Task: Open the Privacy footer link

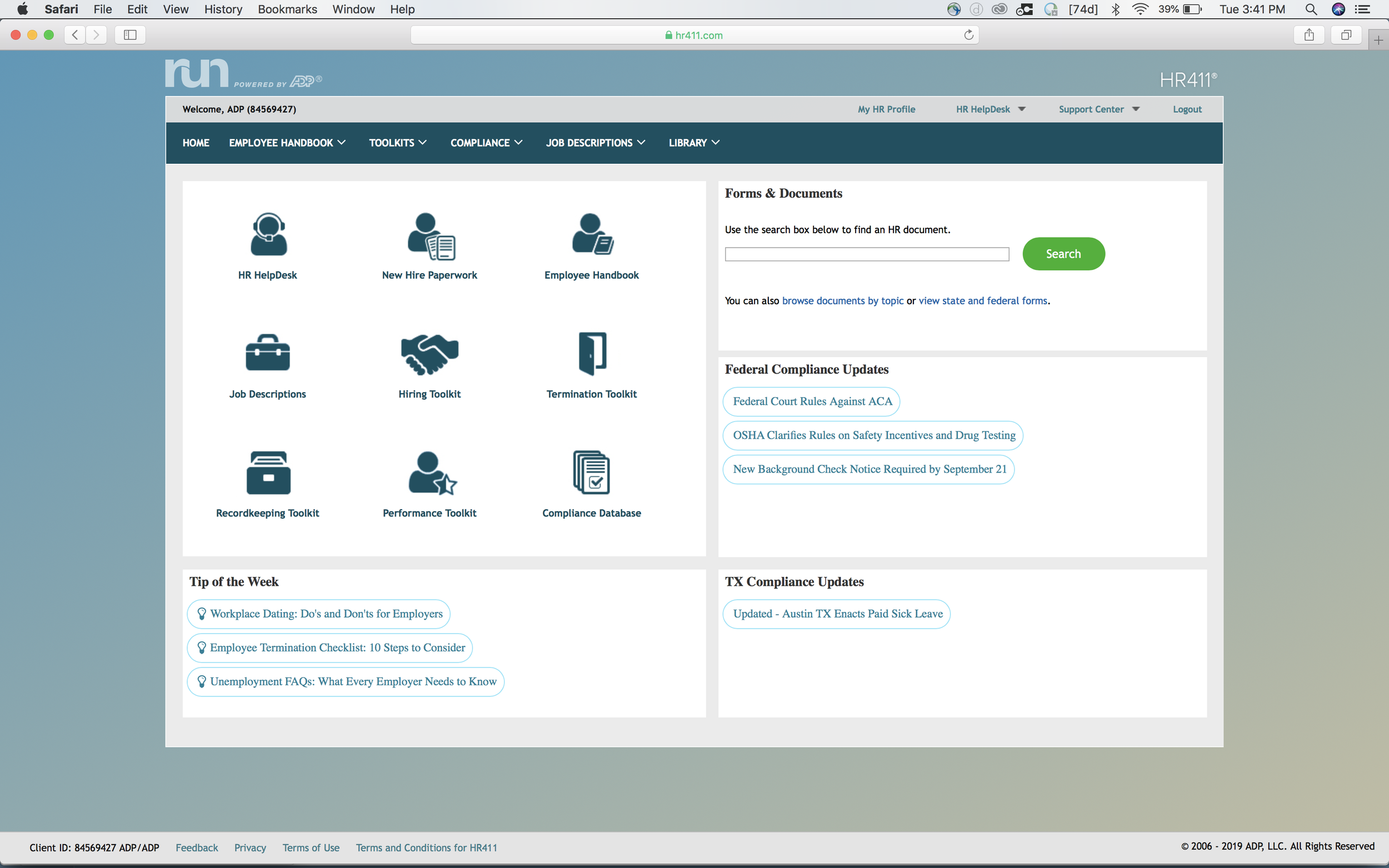Action: [250, 847]
